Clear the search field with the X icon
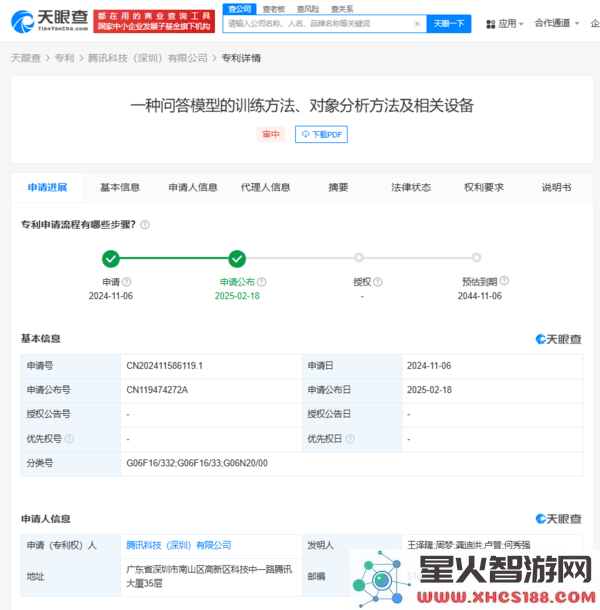600x610 pixels. pos(417,24)
